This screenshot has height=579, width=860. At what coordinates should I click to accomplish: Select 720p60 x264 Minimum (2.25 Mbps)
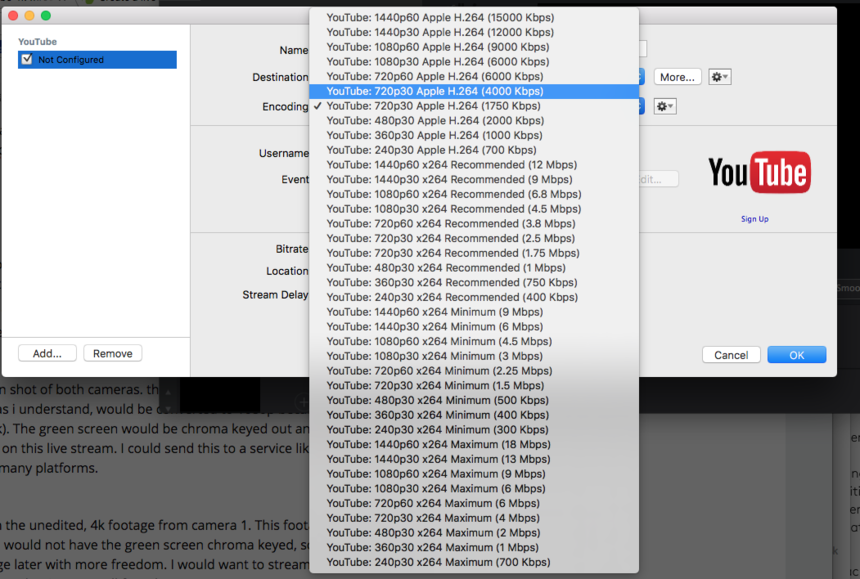tap(474, 371)
